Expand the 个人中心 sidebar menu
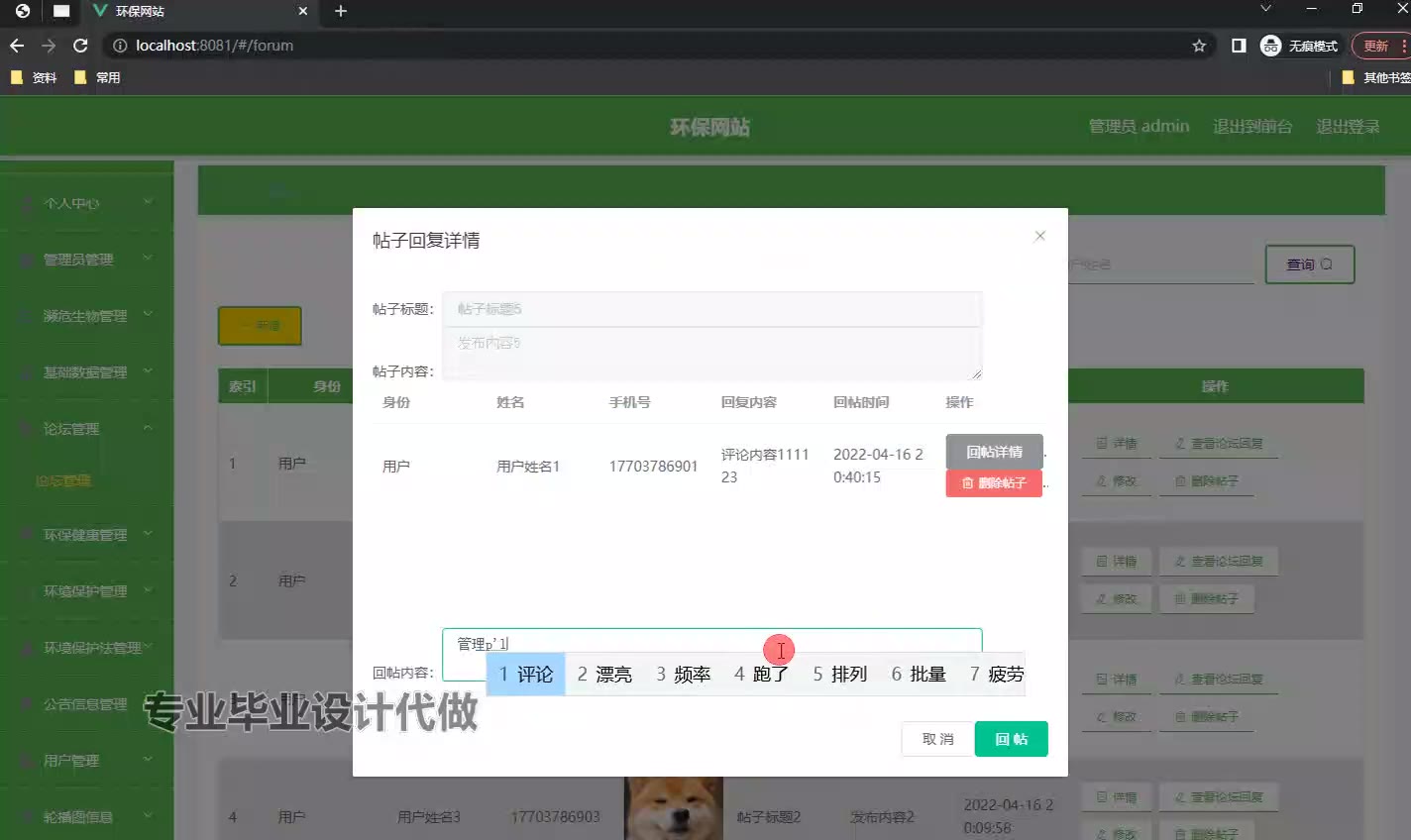The image size is (1411, 840). (87, 203)
